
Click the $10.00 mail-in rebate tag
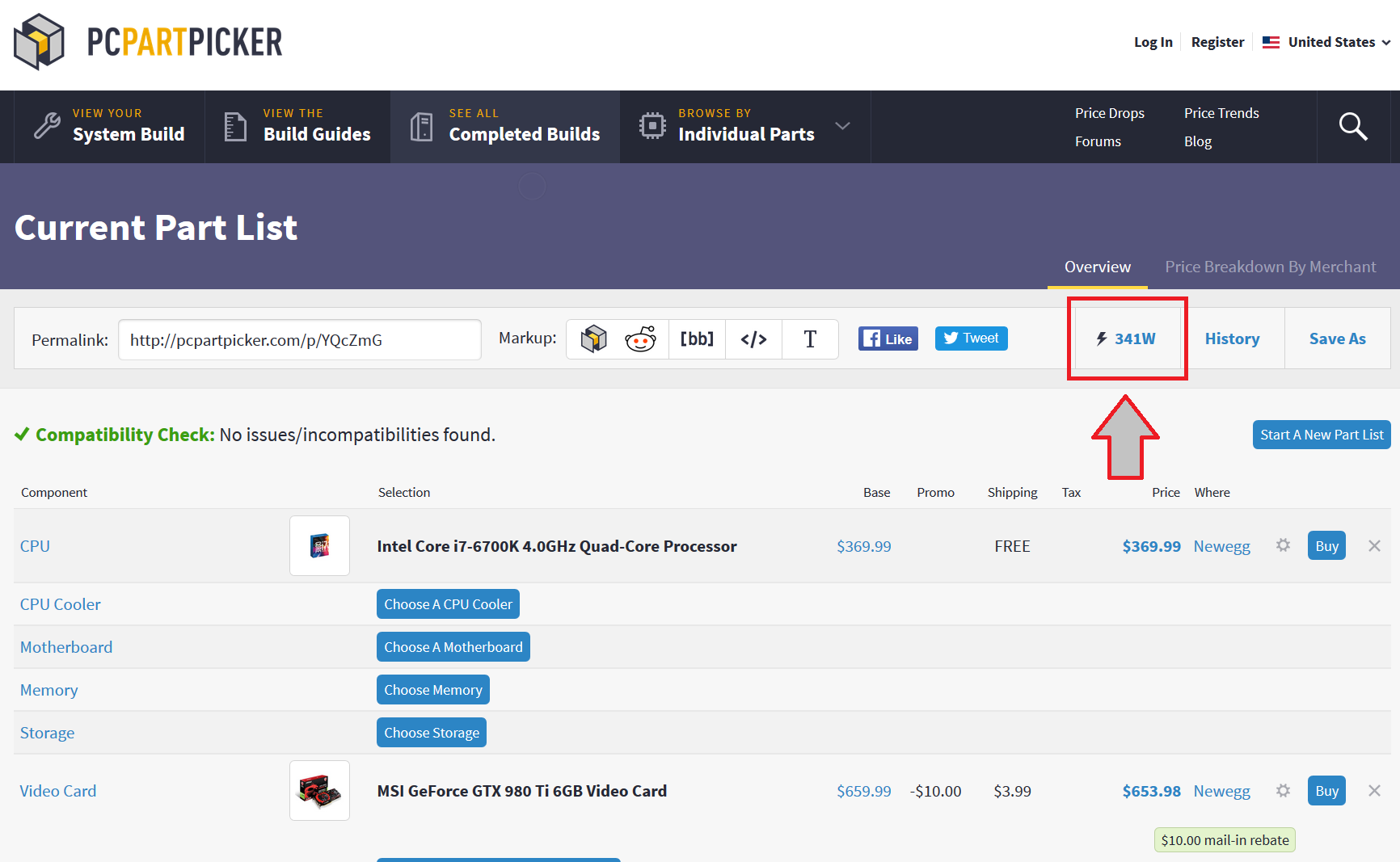tap(1225, 840)
